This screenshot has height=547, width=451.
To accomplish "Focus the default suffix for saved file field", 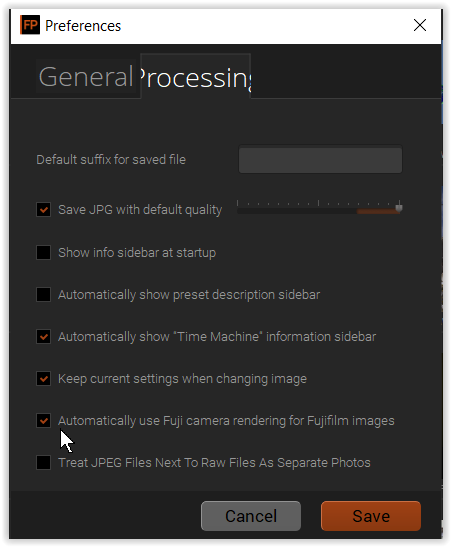I will click(x=320, y=160).
